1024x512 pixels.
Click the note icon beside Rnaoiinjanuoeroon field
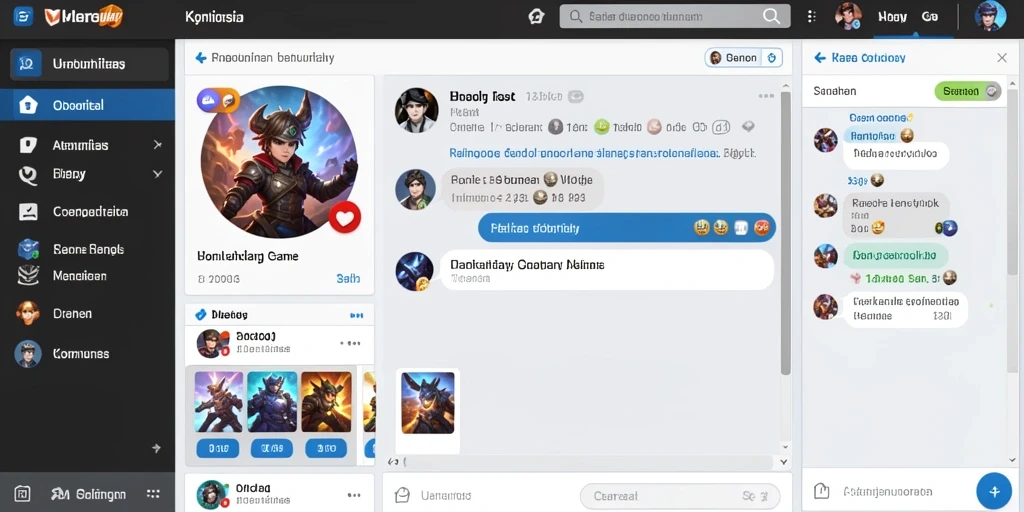[822, 491]
